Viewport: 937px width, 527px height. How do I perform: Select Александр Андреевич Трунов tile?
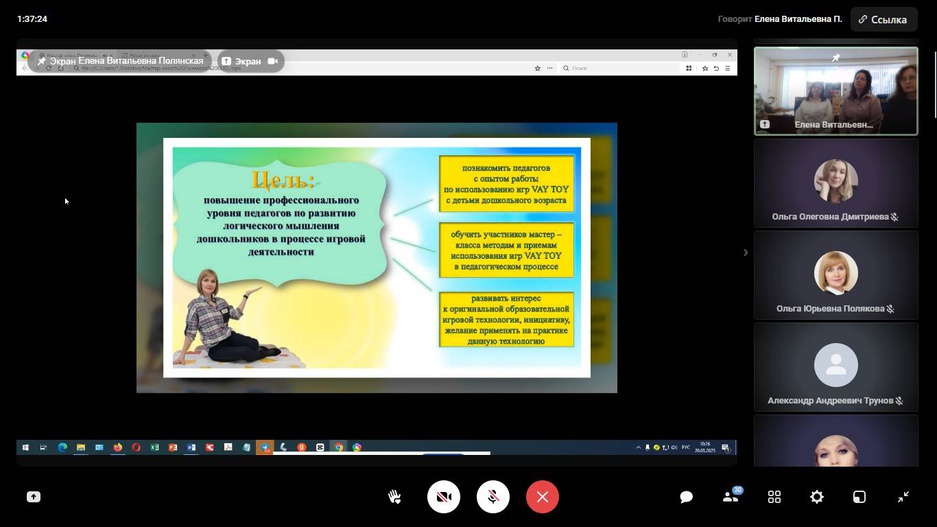click(x=836, y=367)
